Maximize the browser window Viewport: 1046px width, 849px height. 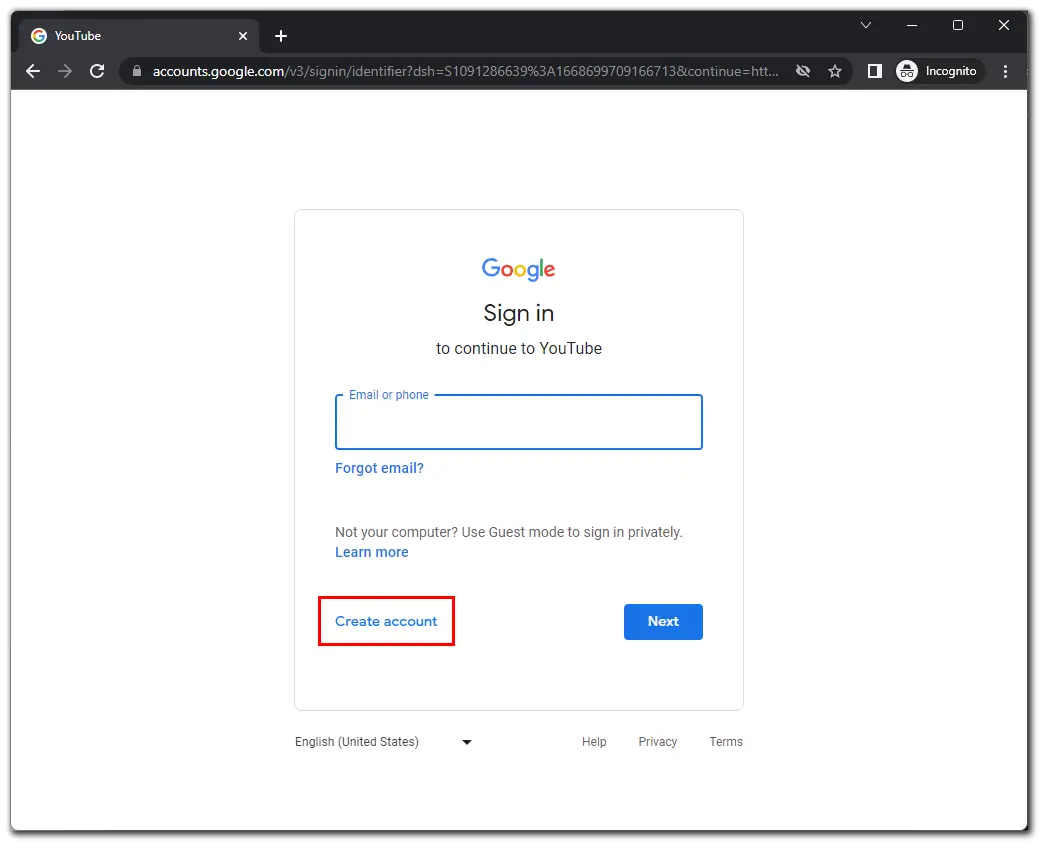[x=958, y=25]
